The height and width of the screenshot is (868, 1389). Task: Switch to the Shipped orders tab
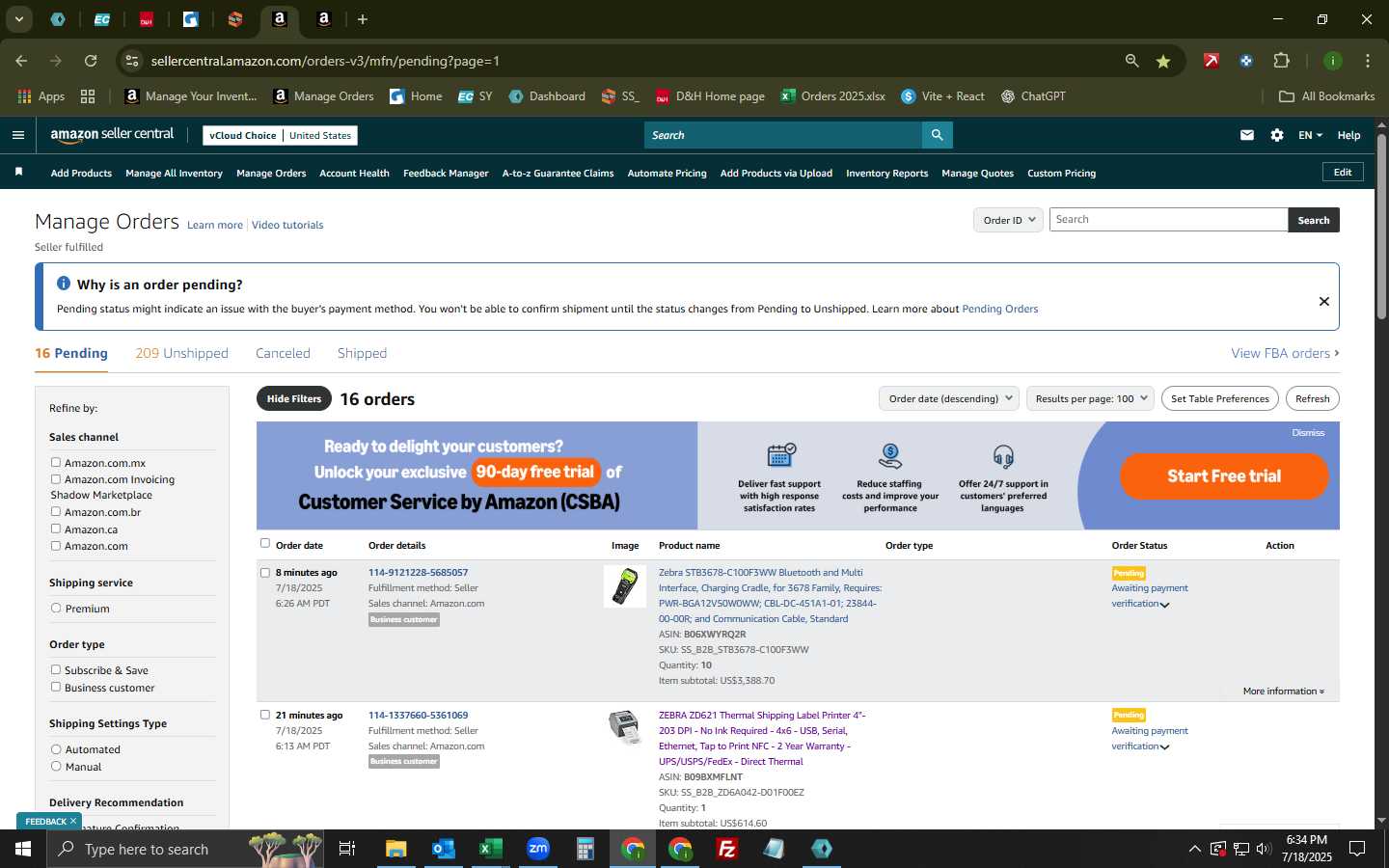pyautogui.click(x=362, y=353)
